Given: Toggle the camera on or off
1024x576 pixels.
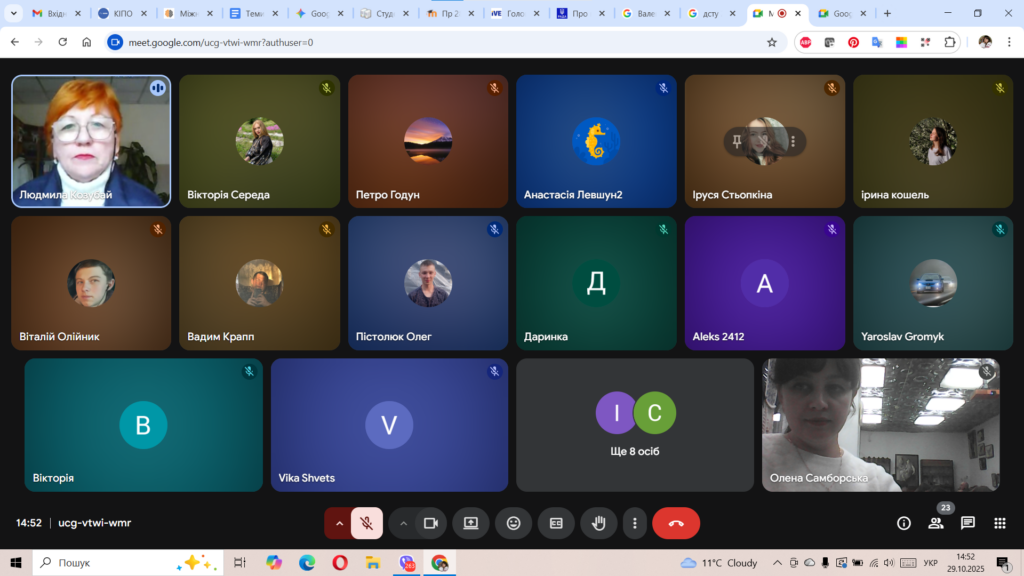Looking at the screenshot, I should [x=431, y=523].
